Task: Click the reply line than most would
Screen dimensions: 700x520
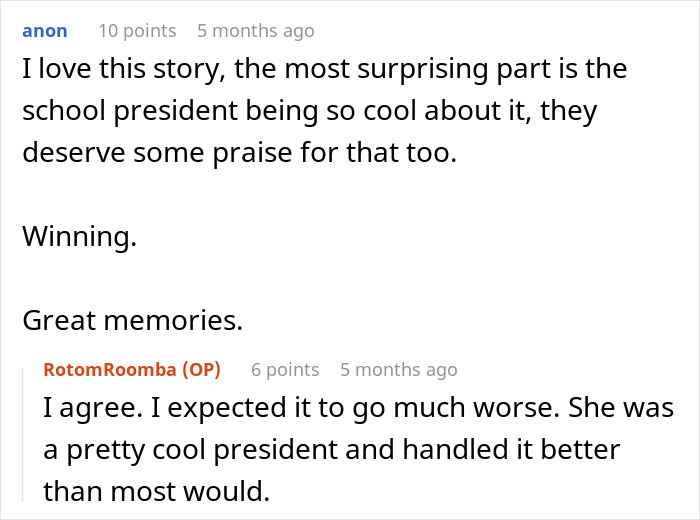Action: click(x=157, y=491)
